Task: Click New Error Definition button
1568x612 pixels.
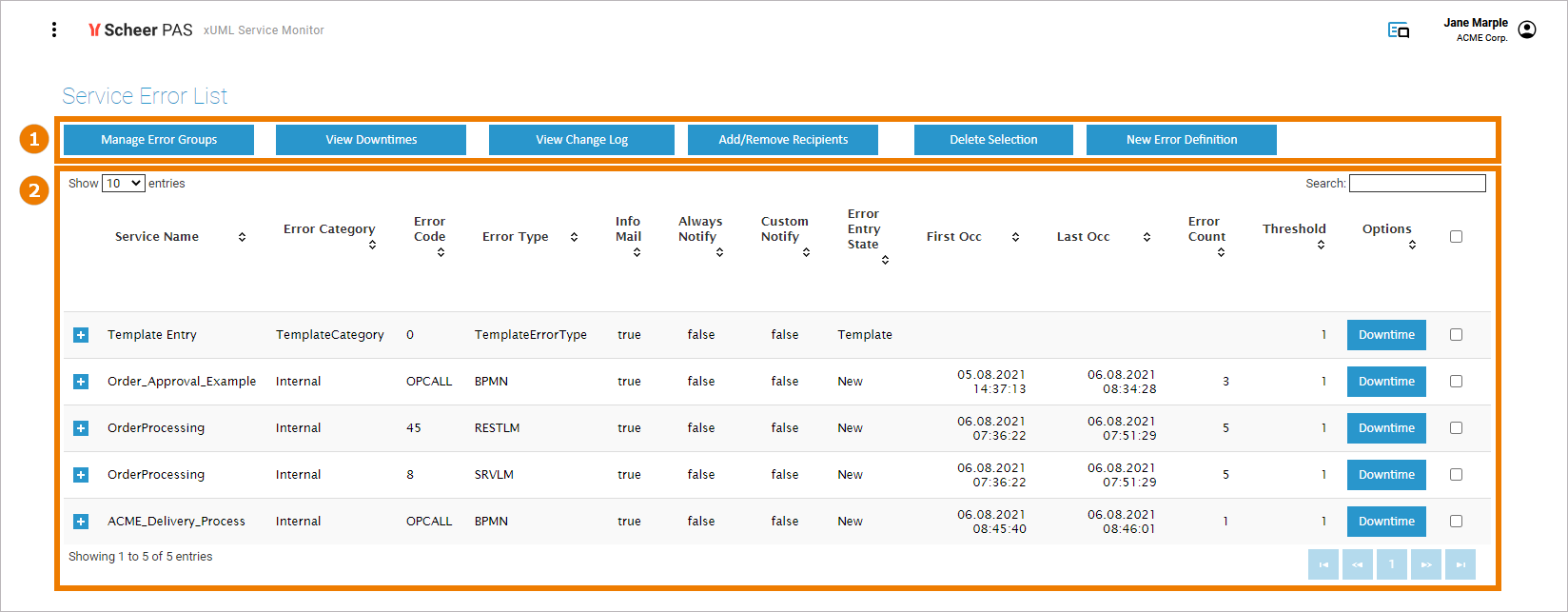Action: [1181, 140]
